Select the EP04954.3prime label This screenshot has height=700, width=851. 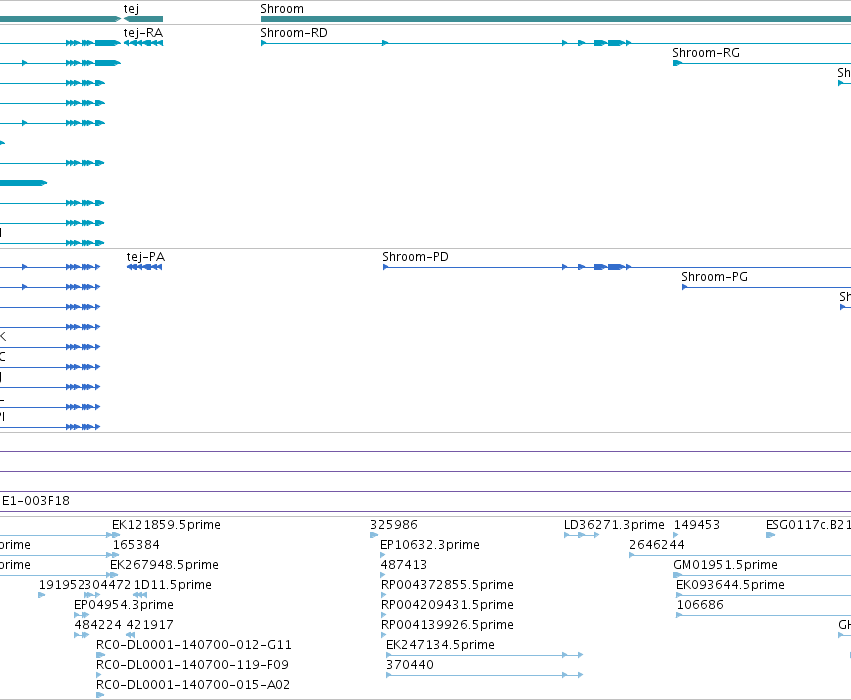[x=124, y=605]
